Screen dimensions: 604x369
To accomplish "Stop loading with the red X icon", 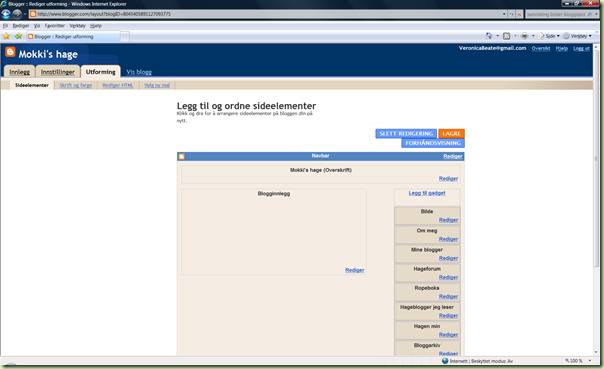I will (519, 14).
